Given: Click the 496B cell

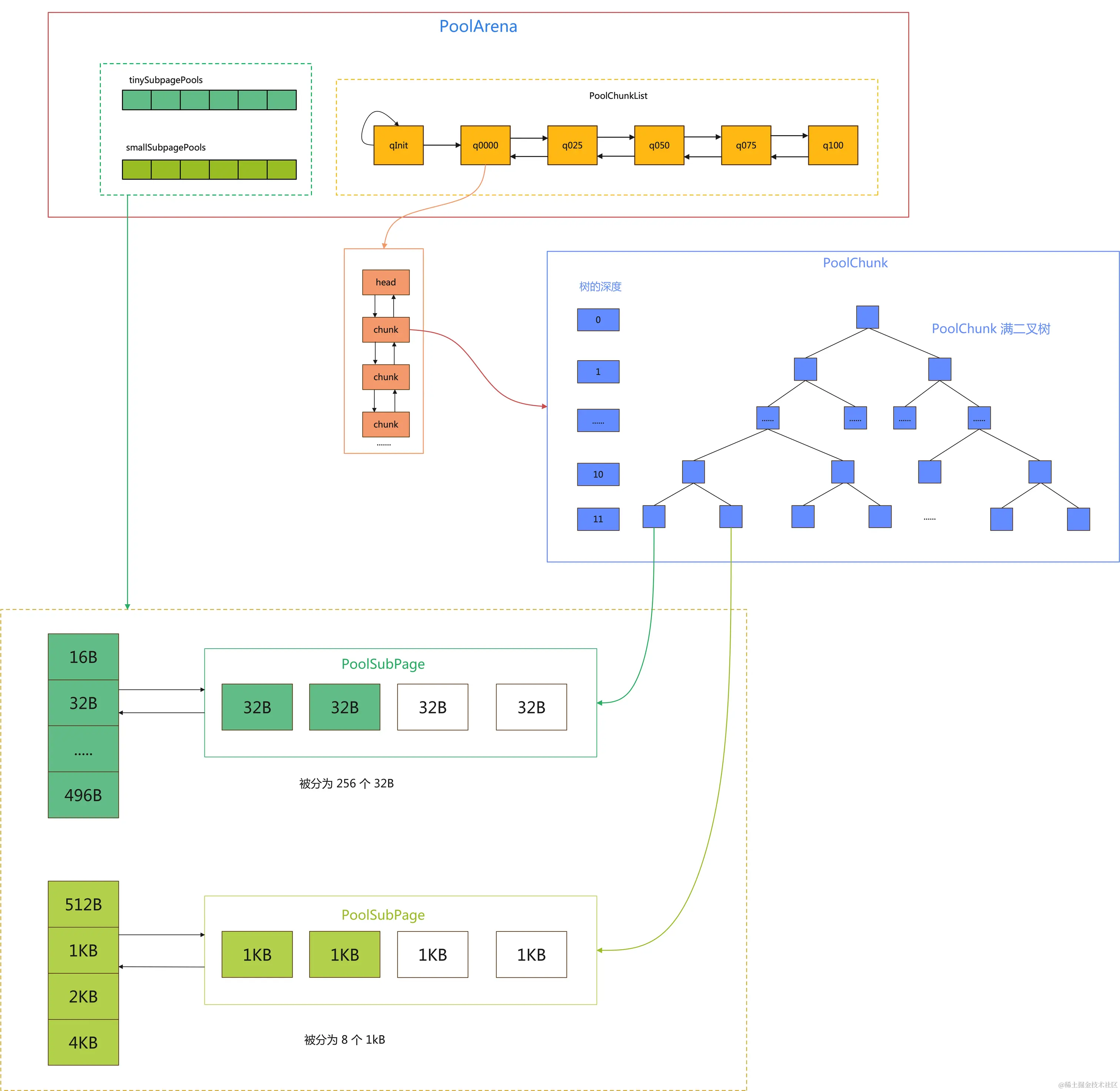Looking at the screenshot, I should (x=83, y=795).
